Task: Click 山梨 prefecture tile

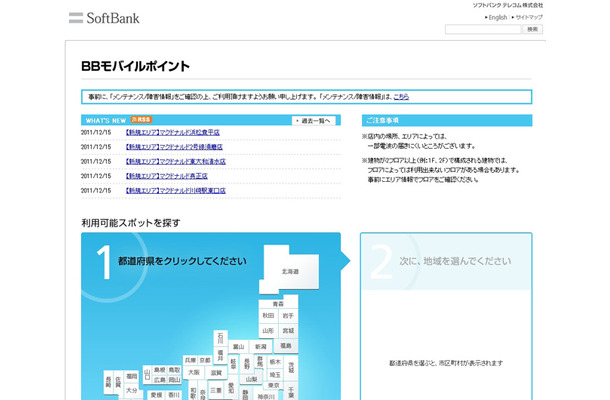Action: 251,379
